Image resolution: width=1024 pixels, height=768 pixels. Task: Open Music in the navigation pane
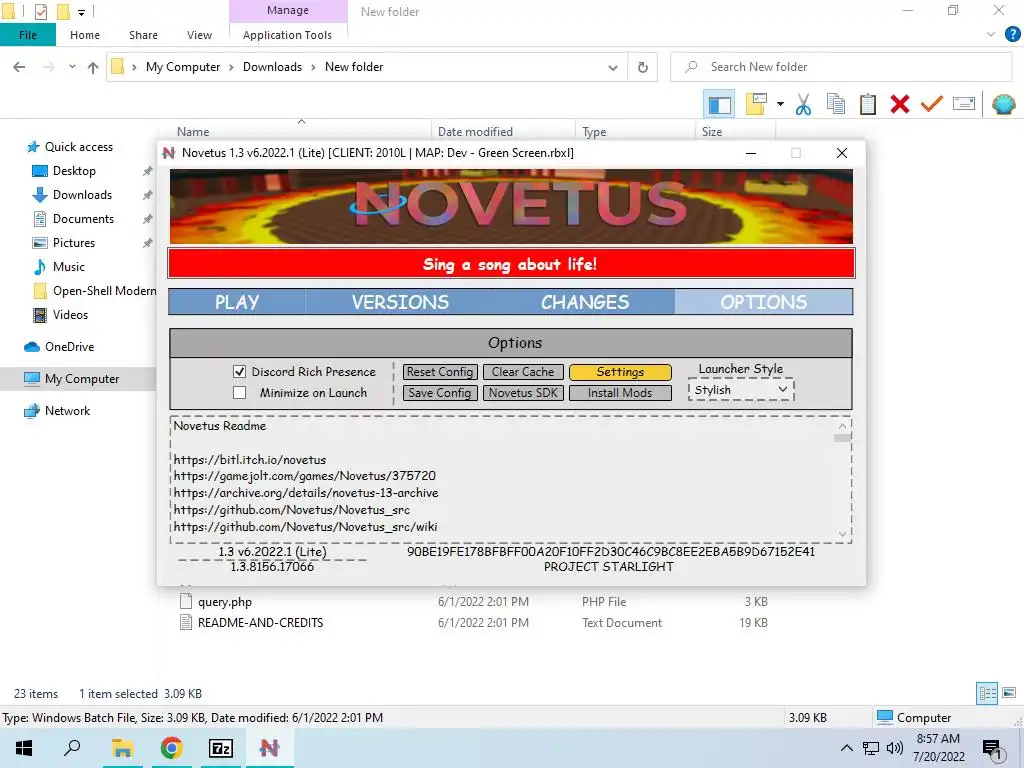point(69,266)
